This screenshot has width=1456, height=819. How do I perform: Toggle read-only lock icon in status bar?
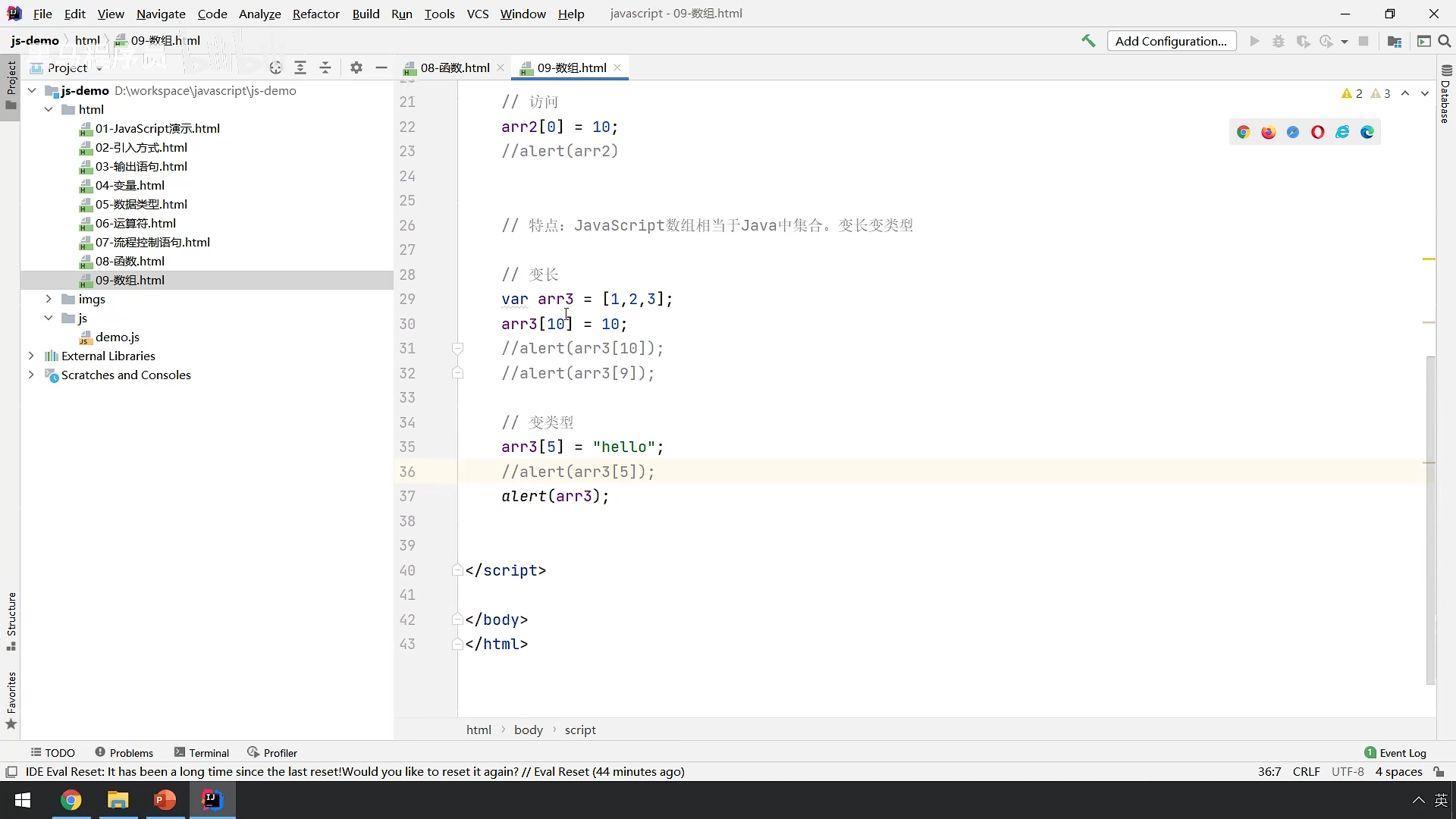click(1439, 772)
